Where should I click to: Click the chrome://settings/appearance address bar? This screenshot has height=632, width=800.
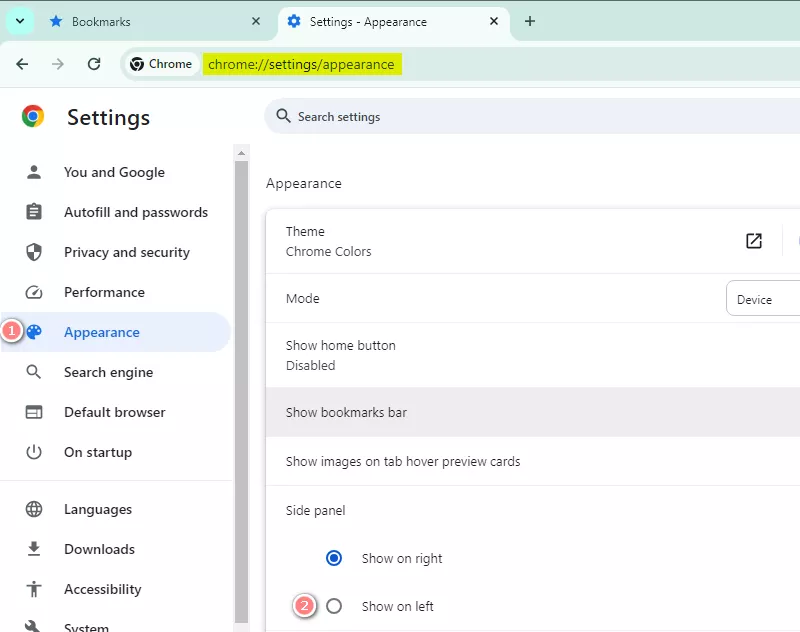pyautogui.click(x=302, y=64)
